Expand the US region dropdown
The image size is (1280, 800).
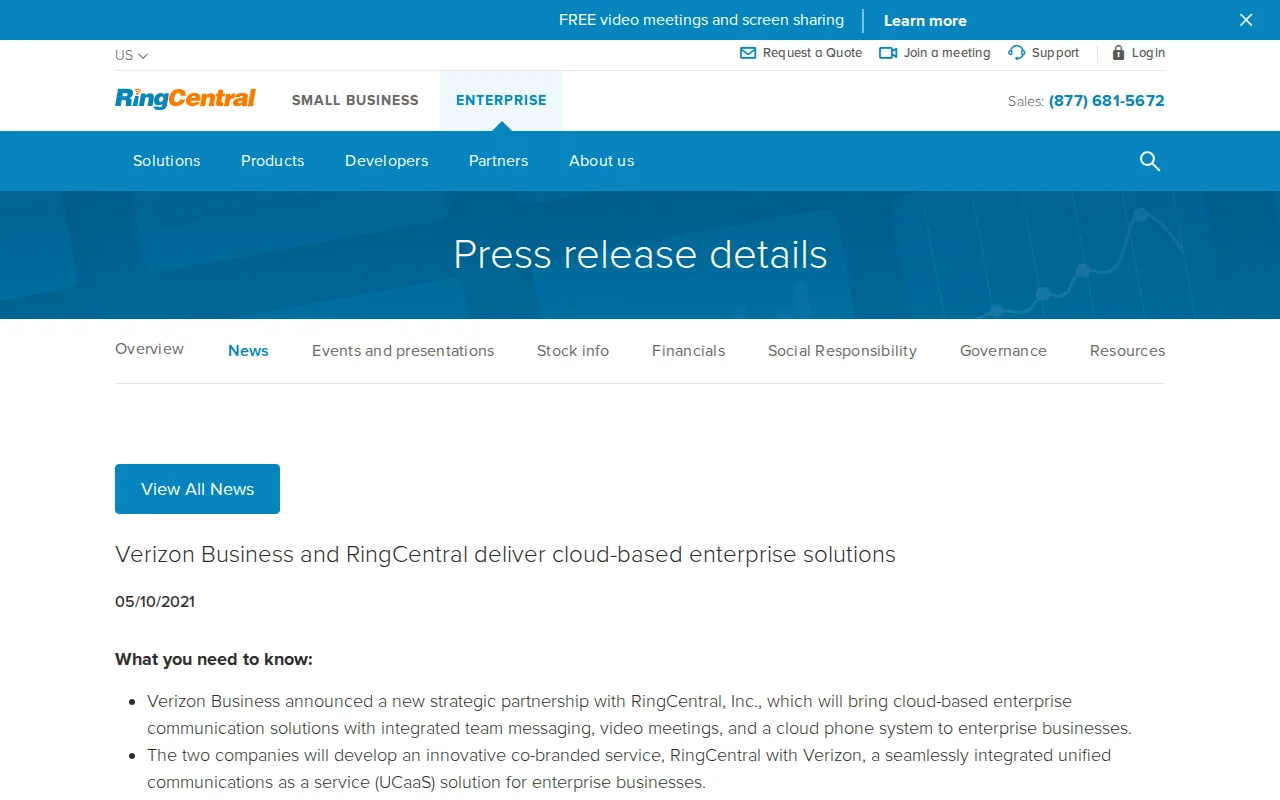pos(132,56)
